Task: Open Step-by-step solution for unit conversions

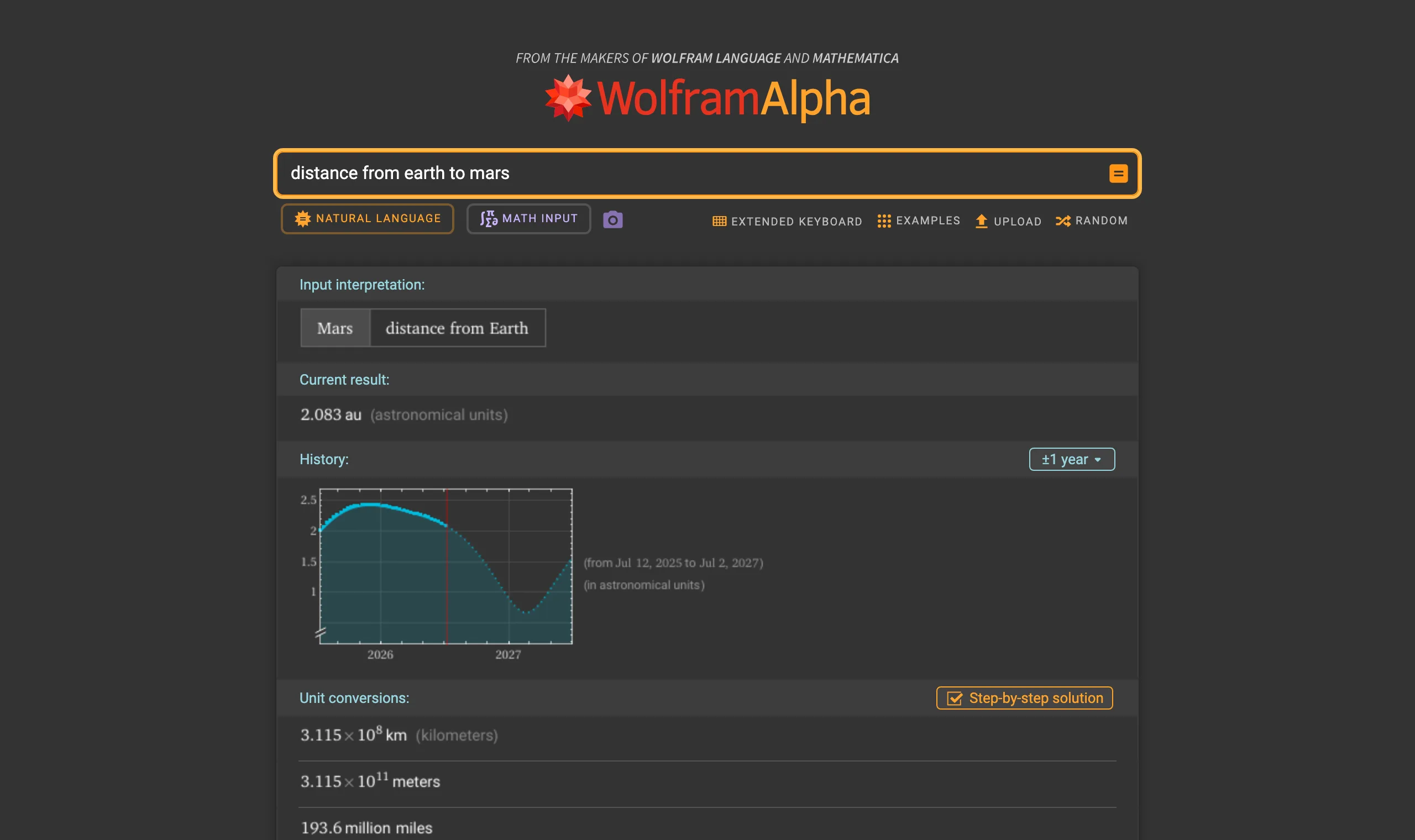Action: pos(1024,698)
